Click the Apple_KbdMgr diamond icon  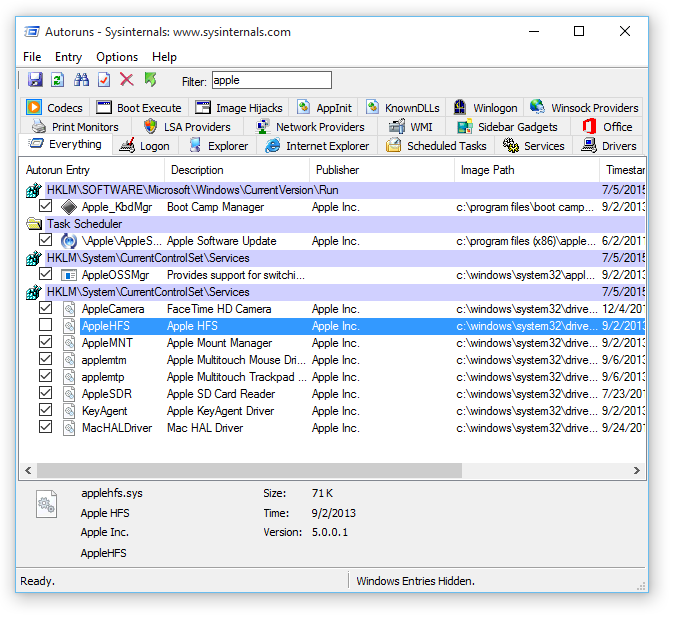click(69, 207)
